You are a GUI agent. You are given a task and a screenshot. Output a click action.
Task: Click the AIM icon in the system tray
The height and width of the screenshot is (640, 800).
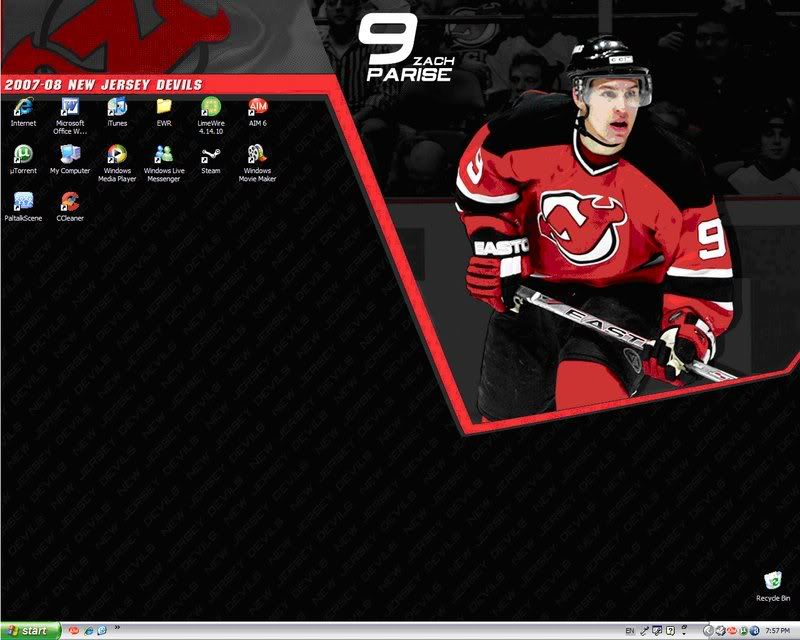(x=732, y=631)
